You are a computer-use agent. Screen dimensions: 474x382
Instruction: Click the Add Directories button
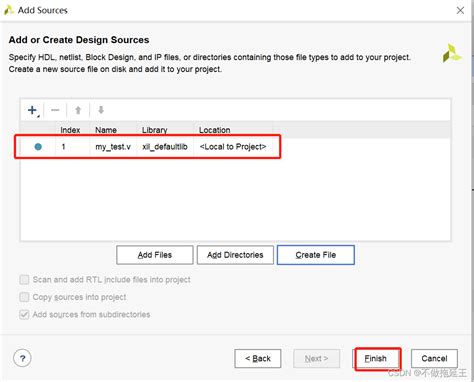click(x=235, y=255)
